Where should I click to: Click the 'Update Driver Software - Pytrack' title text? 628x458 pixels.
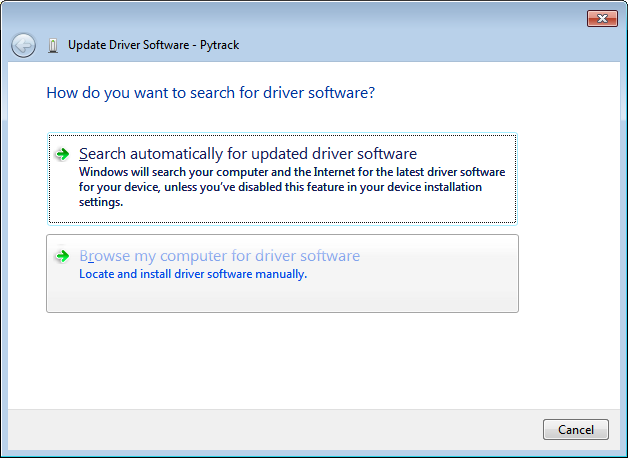click(x=153, y=45)
